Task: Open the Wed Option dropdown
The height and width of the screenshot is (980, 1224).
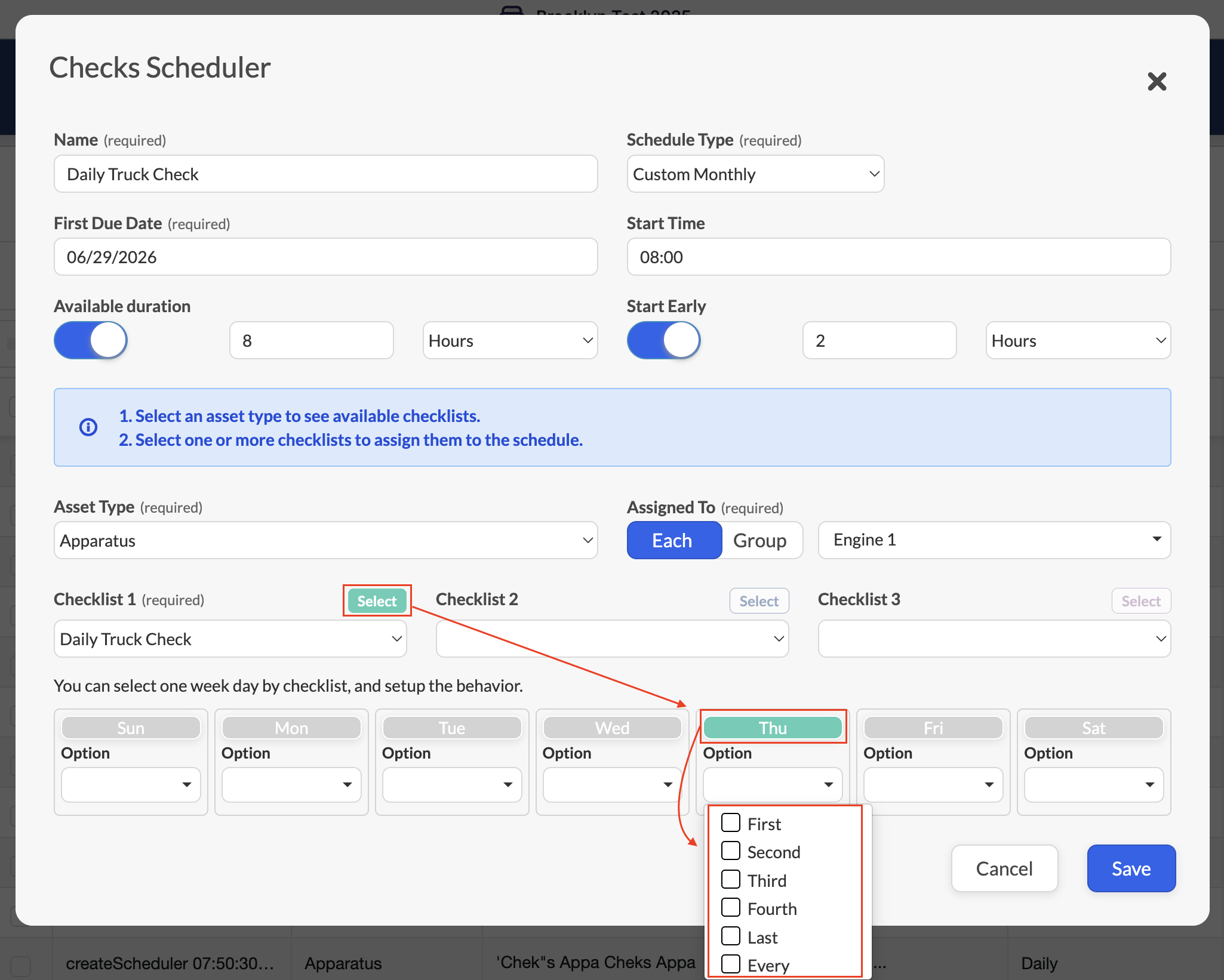Action: click(612, 784)
